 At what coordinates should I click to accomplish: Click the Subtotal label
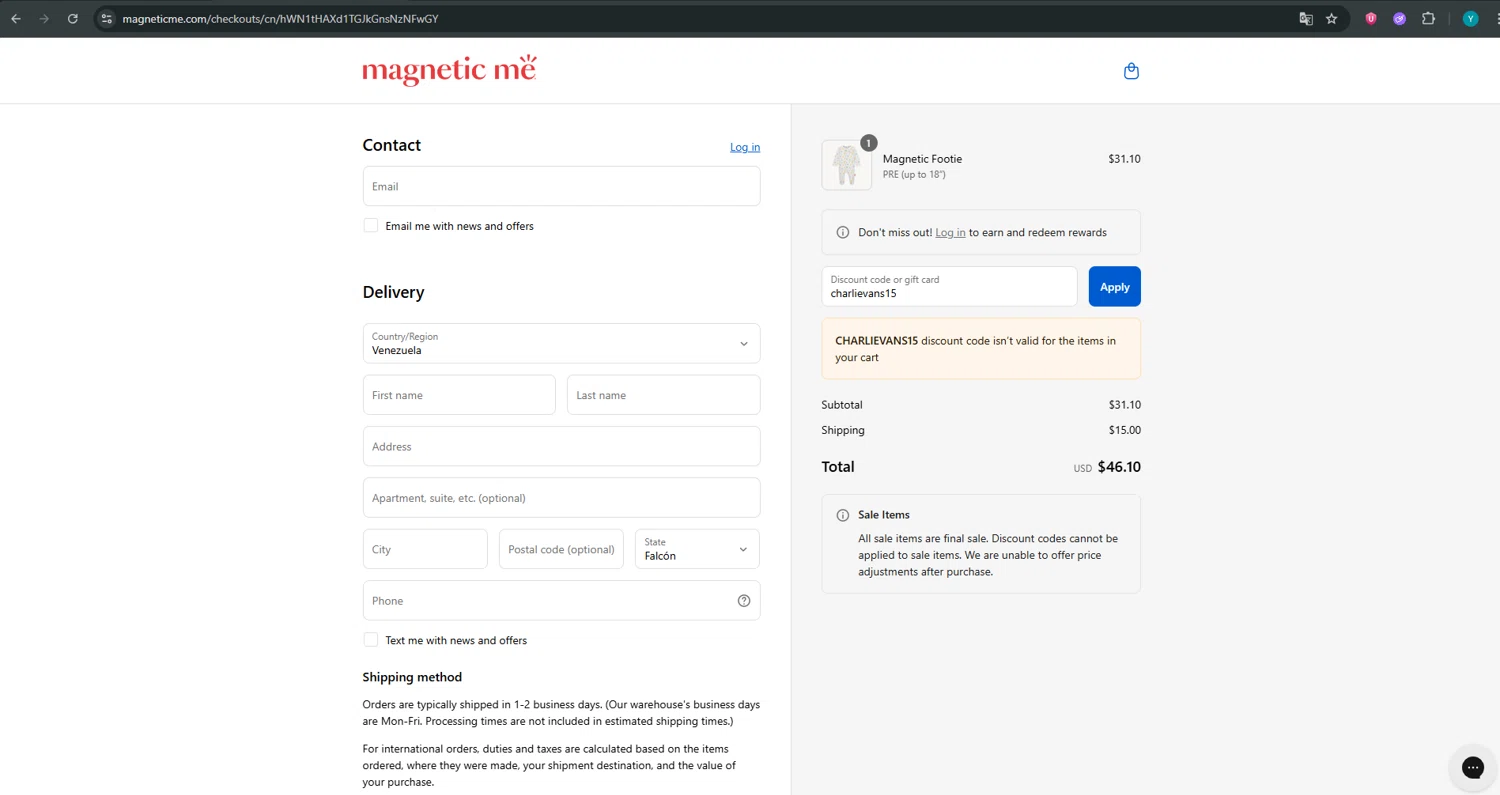tap(842, 405)
